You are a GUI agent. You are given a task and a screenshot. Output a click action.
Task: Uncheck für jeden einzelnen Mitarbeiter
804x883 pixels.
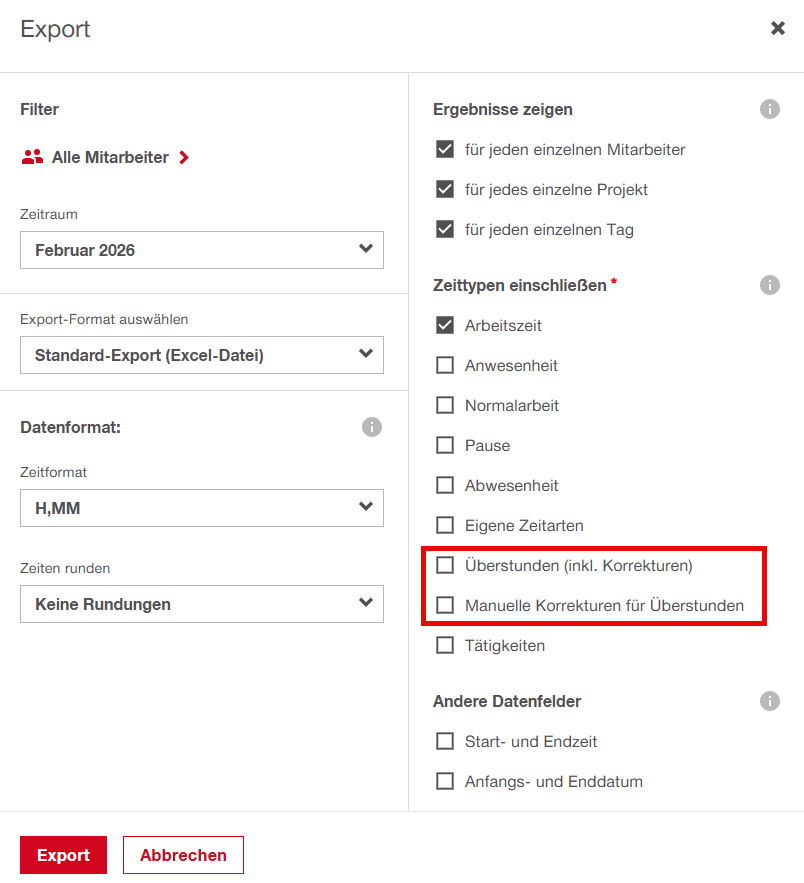click(445, 150)
